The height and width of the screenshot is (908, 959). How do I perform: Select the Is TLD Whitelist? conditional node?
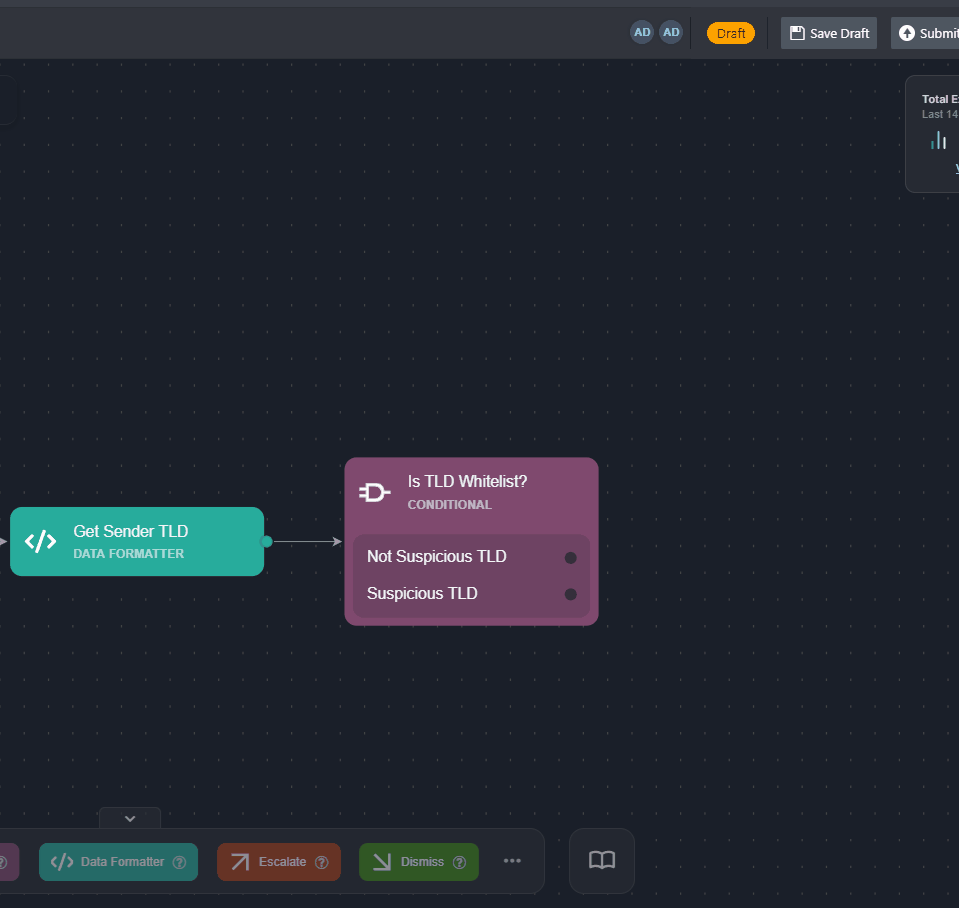pyautogui.click(x=471, y=541)
